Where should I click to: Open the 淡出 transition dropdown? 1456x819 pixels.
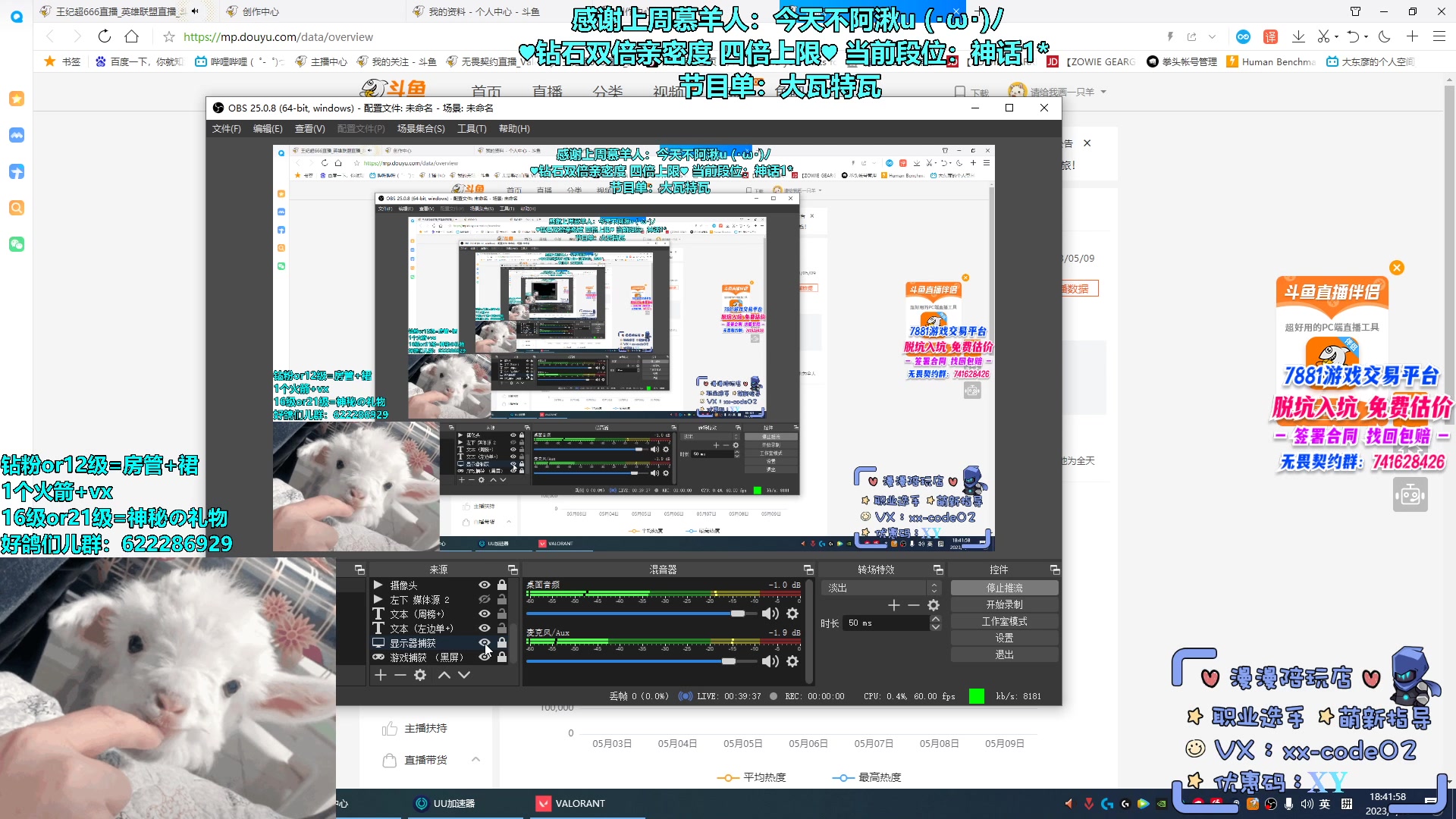click(x=883, y=588)
